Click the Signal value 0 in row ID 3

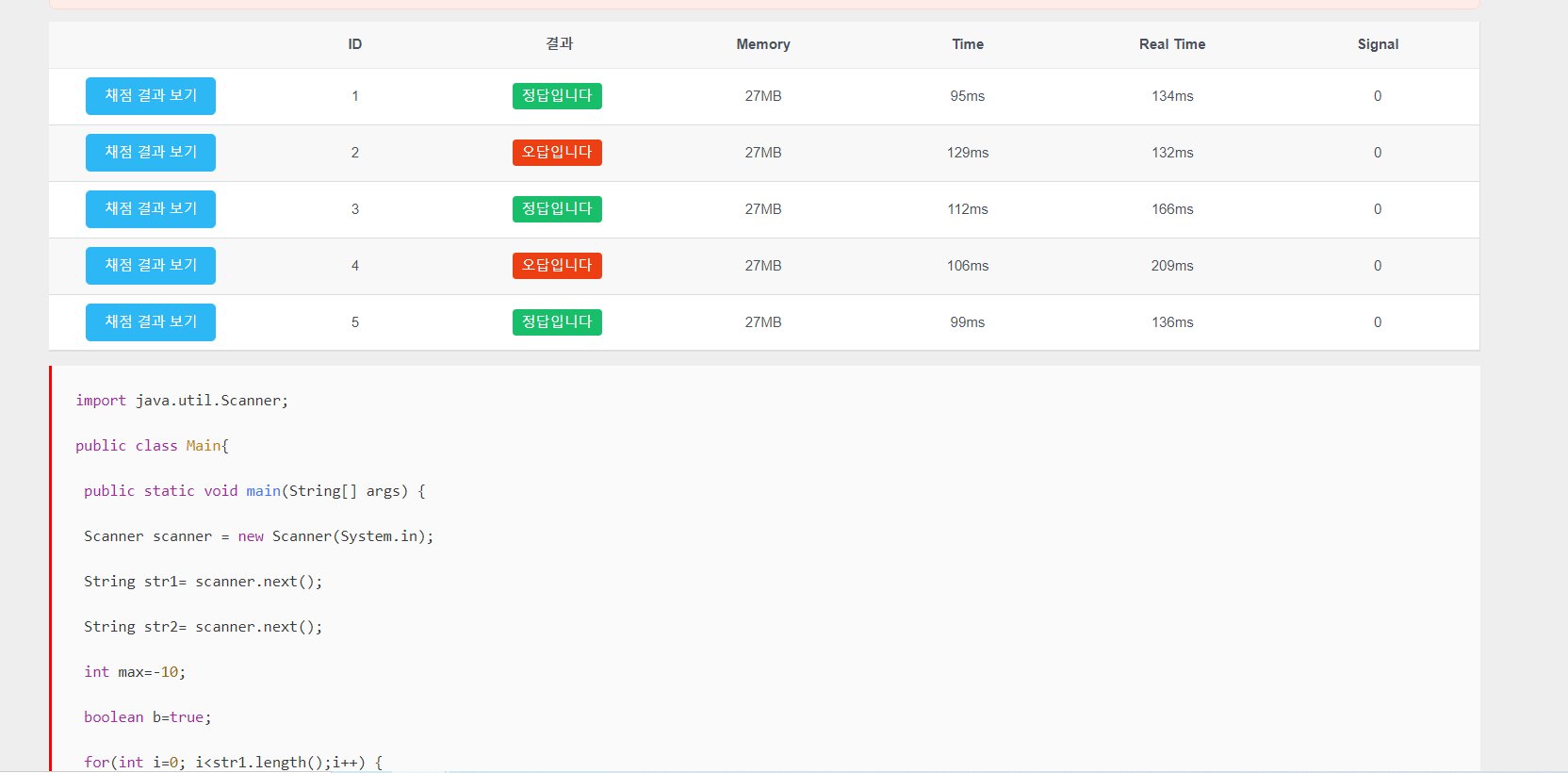tap(1378, 209)
